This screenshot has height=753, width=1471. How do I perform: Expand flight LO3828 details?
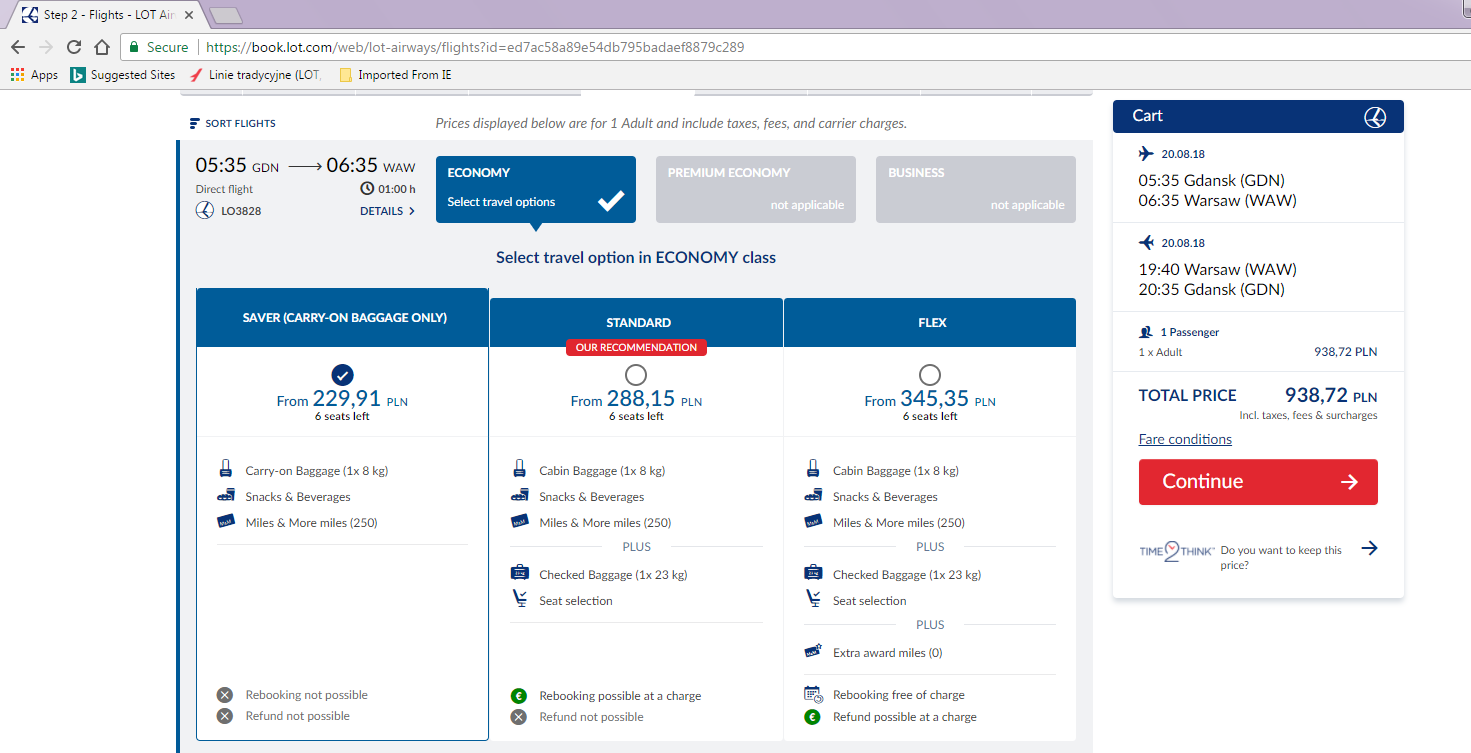click(x=388, y=211)
